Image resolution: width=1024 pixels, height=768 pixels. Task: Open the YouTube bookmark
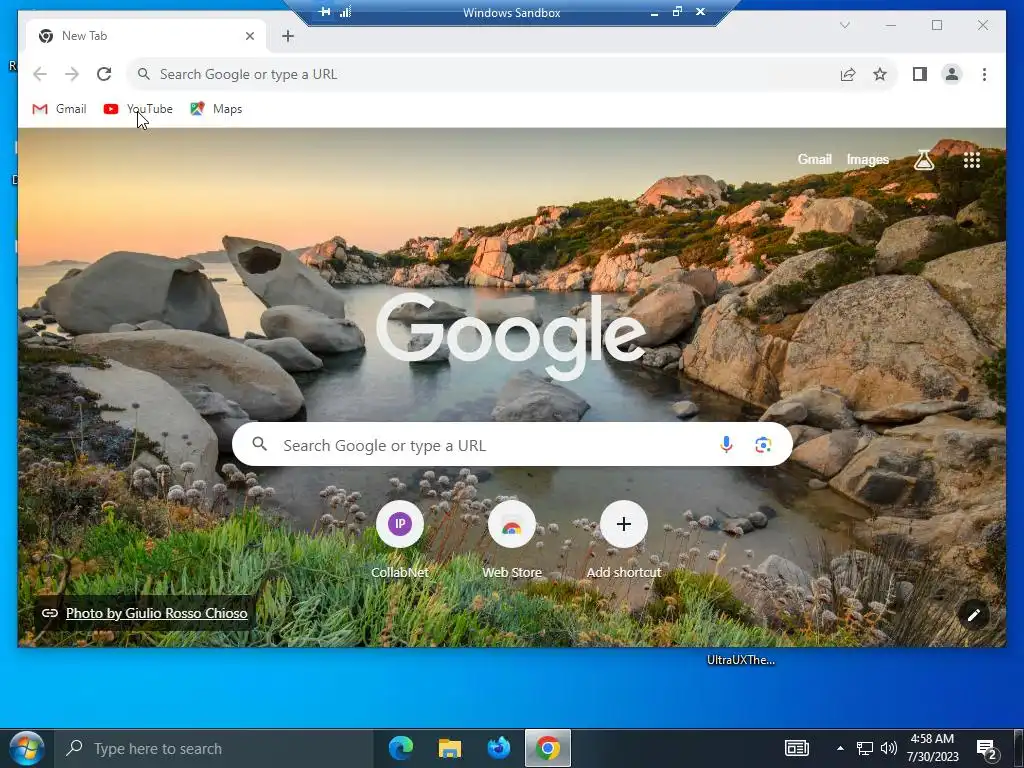[138, 109]
